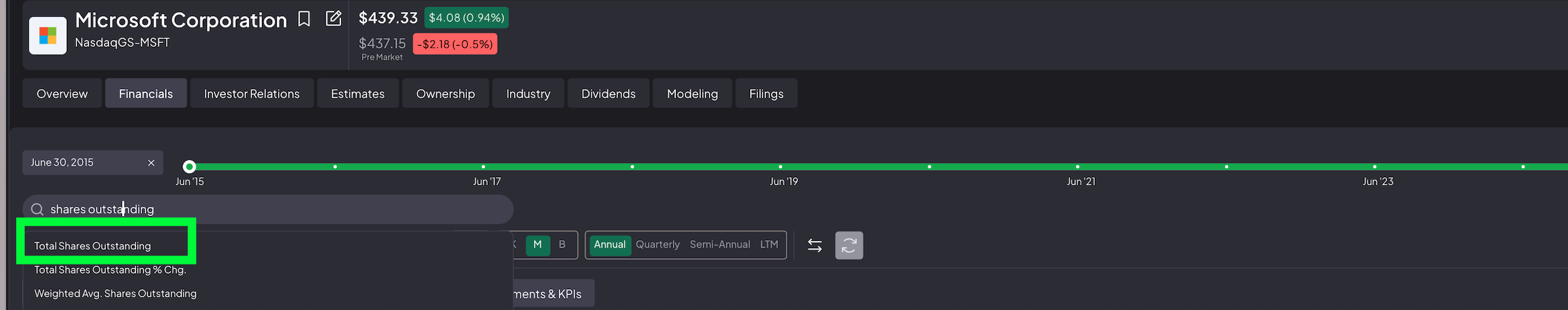This screenshot has height=310, width=1568.
Task: Click the Jun '15 timeline slider handle
Action: 190,166
